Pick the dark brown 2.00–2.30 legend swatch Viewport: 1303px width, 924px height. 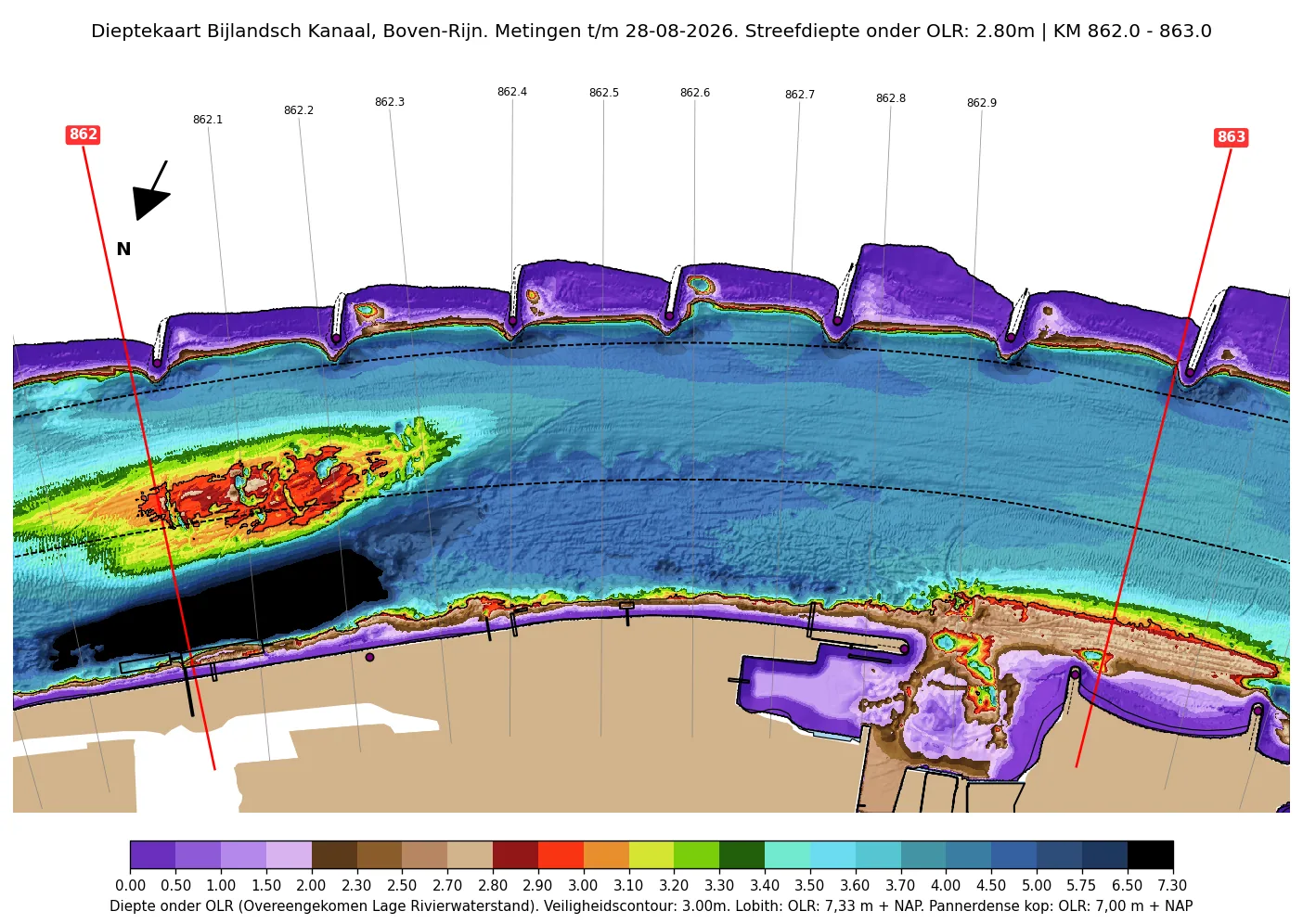[334, 854]
